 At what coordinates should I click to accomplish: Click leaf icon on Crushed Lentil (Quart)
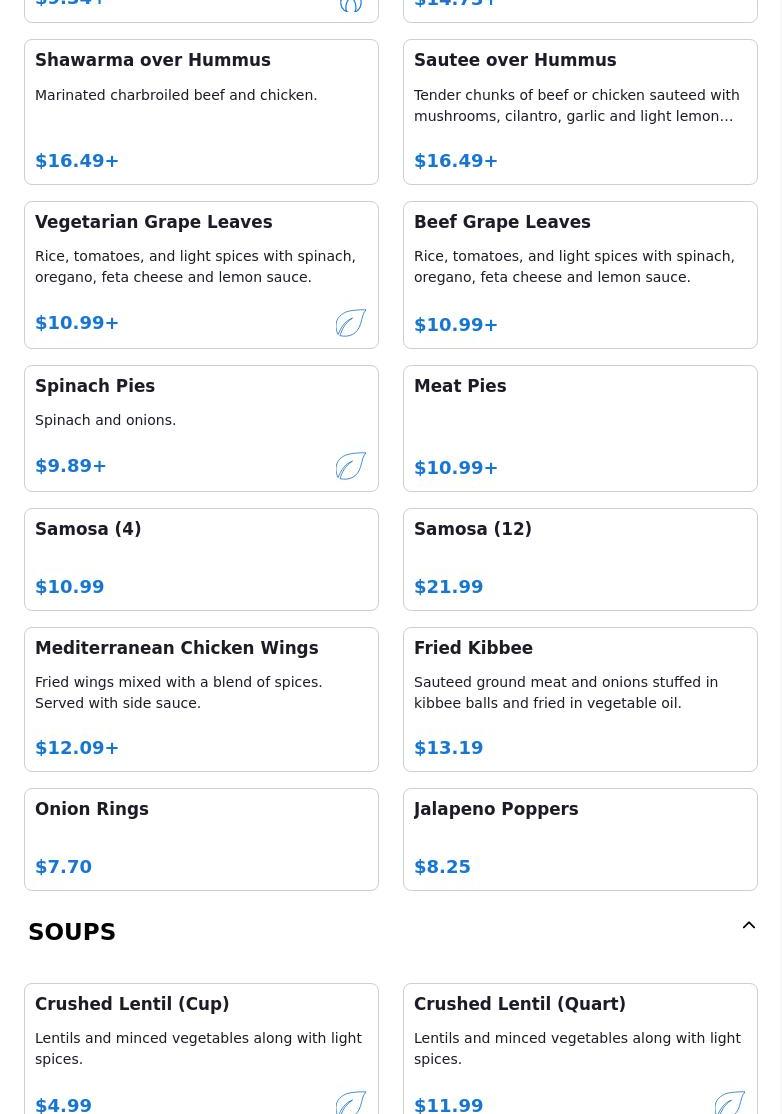pyautogui.click(x=729, y=1103)
